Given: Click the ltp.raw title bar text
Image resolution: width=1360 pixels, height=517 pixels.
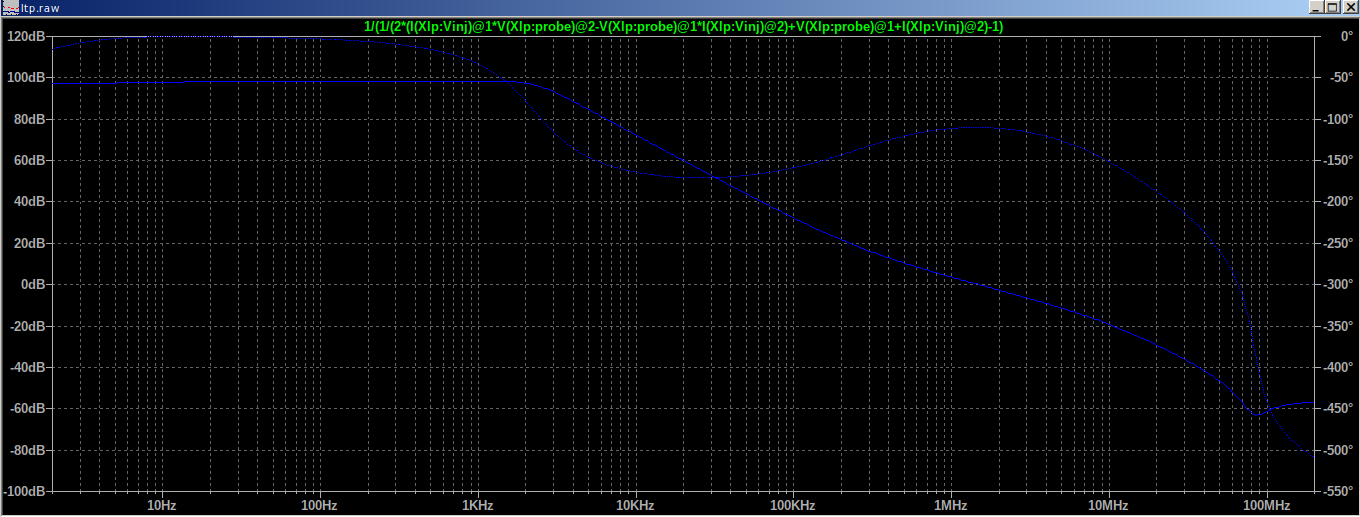Looking at the screenshot, I should (38, 8).
